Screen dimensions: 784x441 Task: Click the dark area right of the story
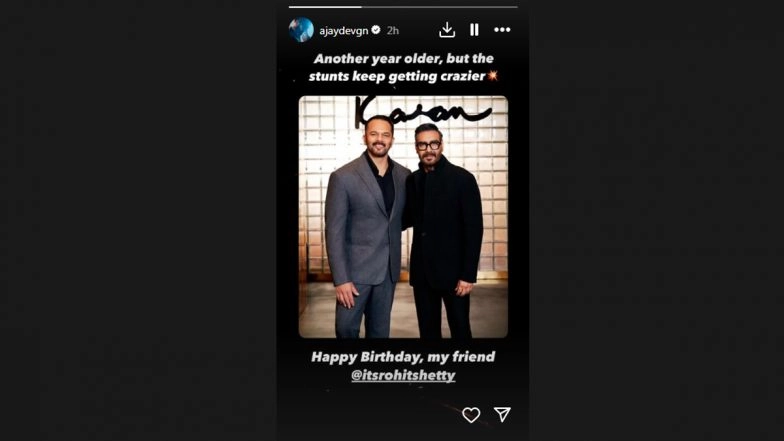pyautogui.click(x=655, y=220)
